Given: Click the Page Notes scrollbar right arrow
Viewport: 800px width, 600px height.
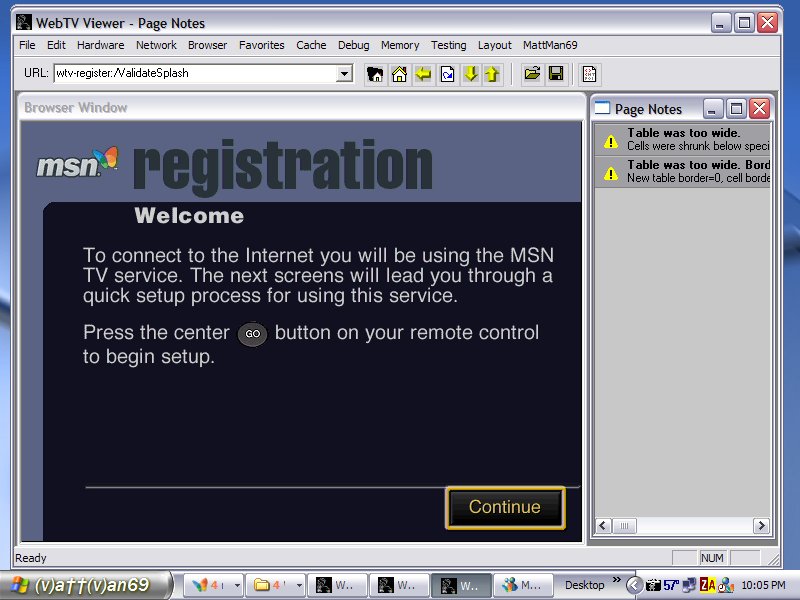Looking at the screenshot, I should (x=761, y=526).
